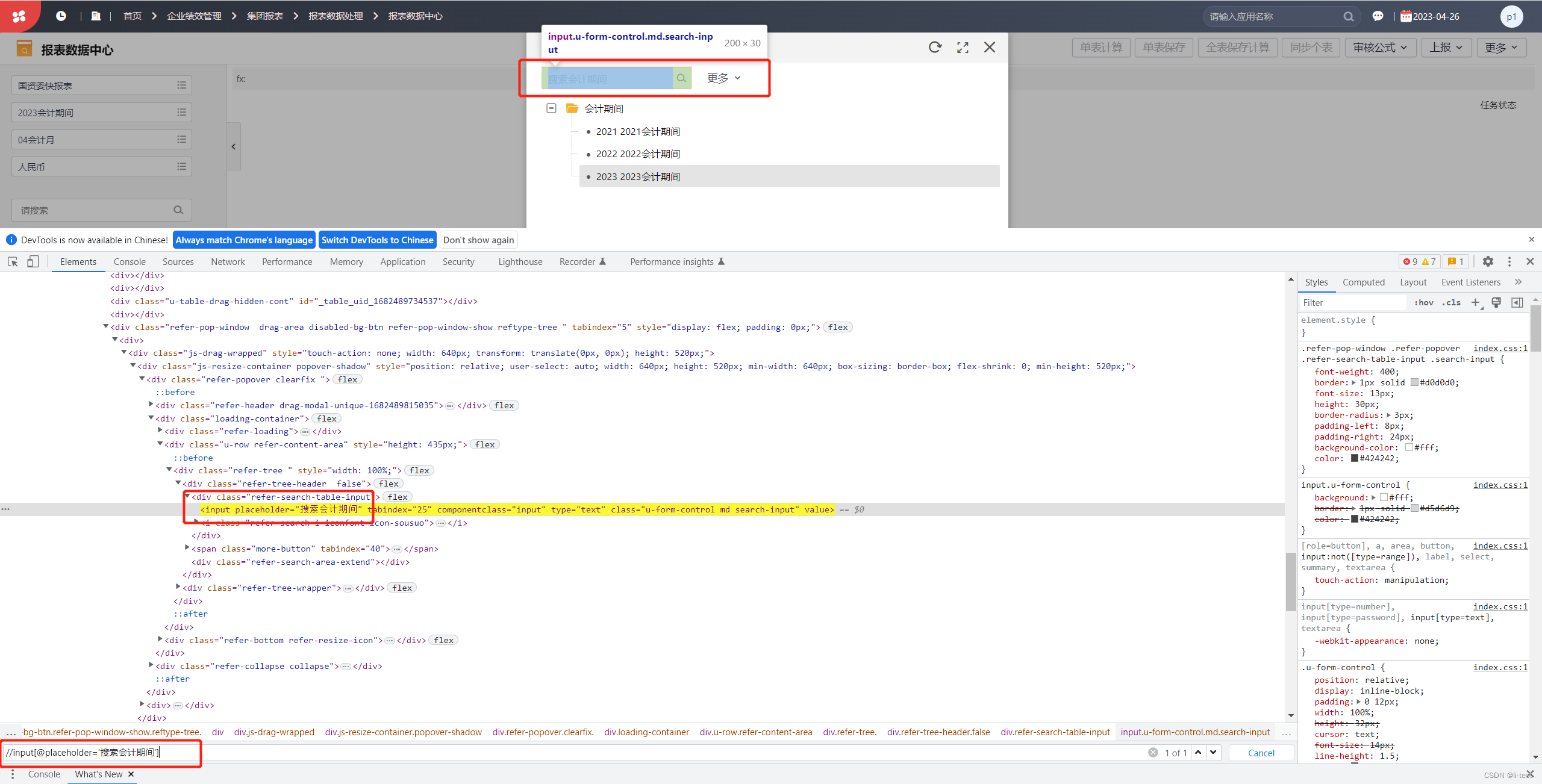Toggle the :hov element state panel
The height and width of the screenshot is (784, 1542).
1424,302
